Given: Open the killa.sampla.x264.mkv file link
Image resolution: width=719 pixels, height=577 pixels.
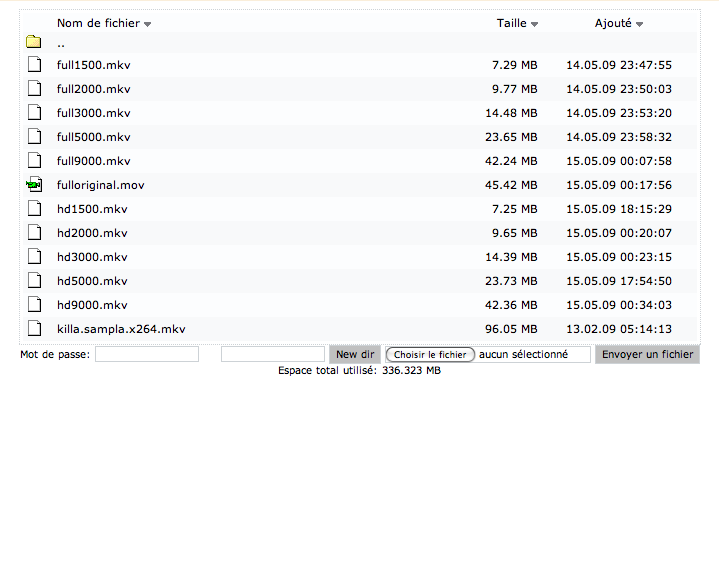Looking at the screenshot, I should (121, 329).
